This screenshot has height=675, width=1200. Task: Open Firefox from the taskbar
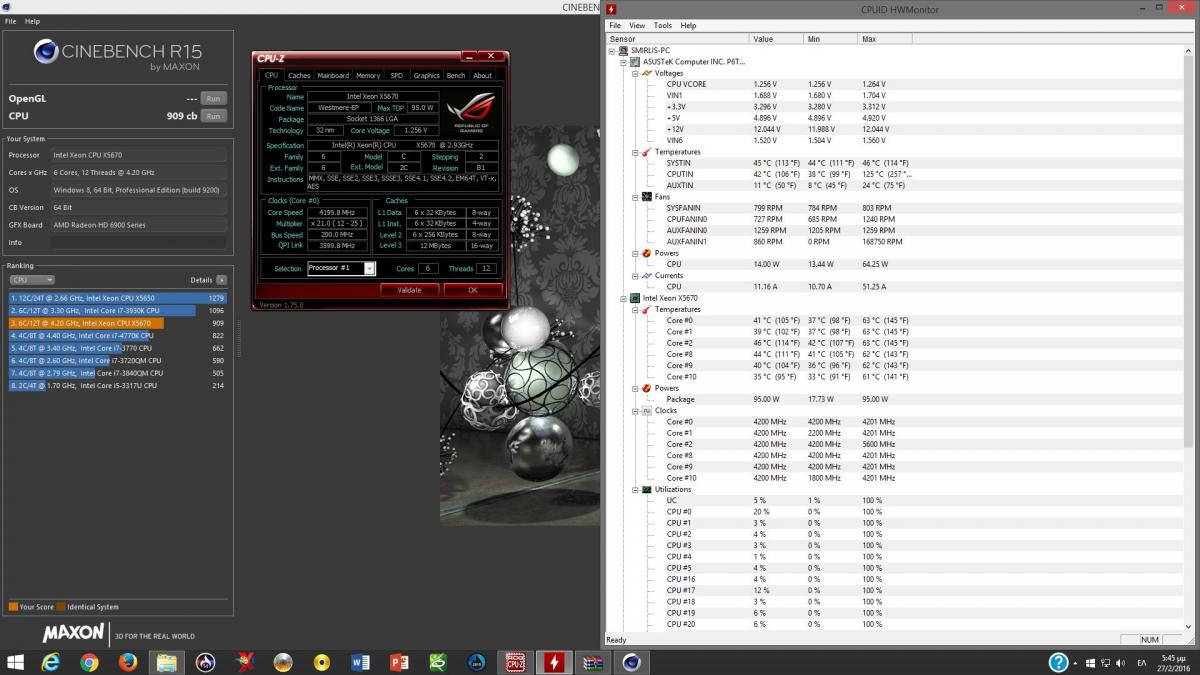[127, 662]
